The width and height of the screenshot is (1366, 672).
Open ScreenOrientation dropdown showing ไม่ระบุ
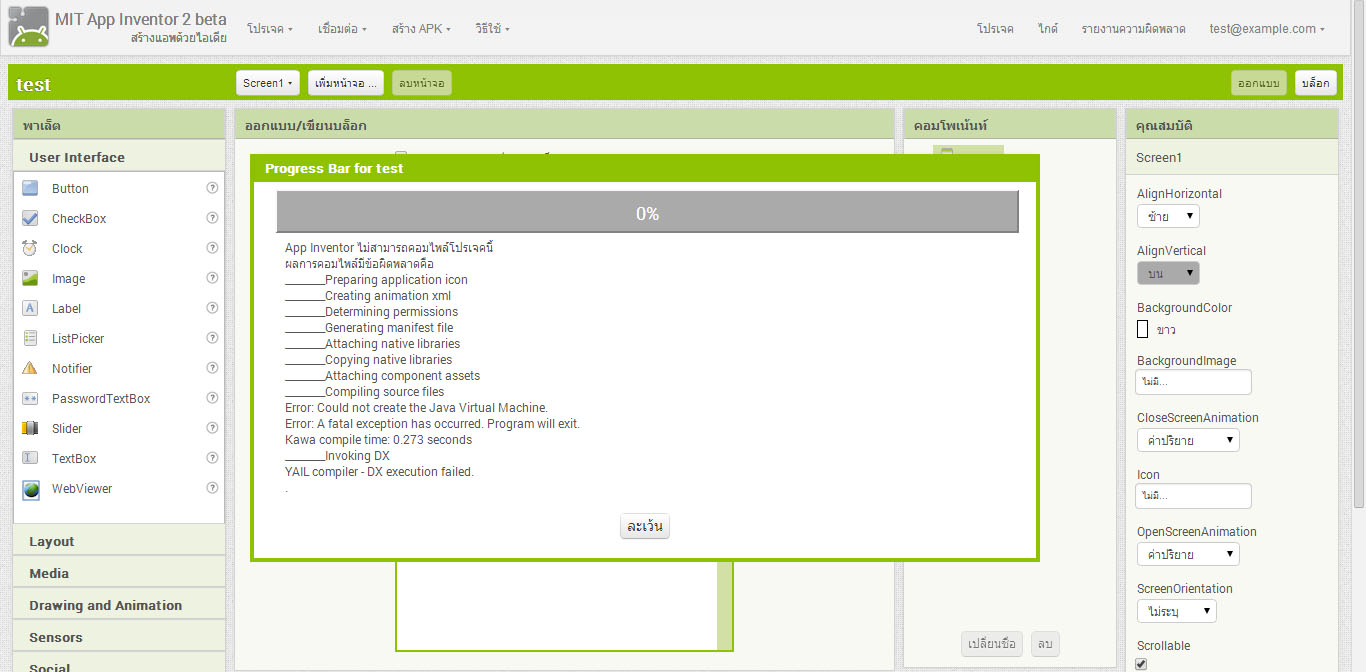[1177, 611]
